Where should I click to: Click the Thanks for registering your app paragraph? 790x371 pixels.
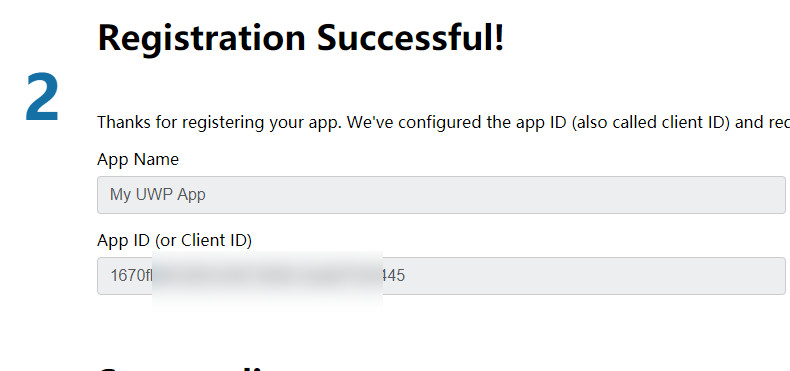[443, 122]
